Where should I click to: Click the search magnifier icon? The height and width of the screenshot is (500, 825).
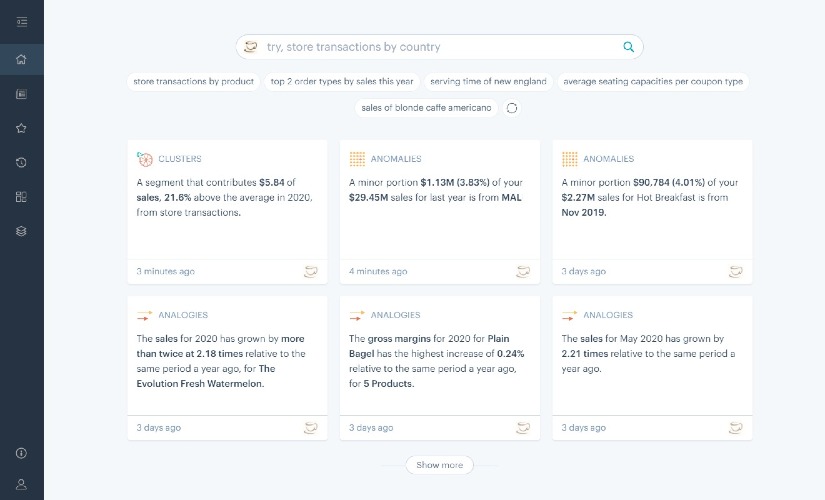coord(628,46)
